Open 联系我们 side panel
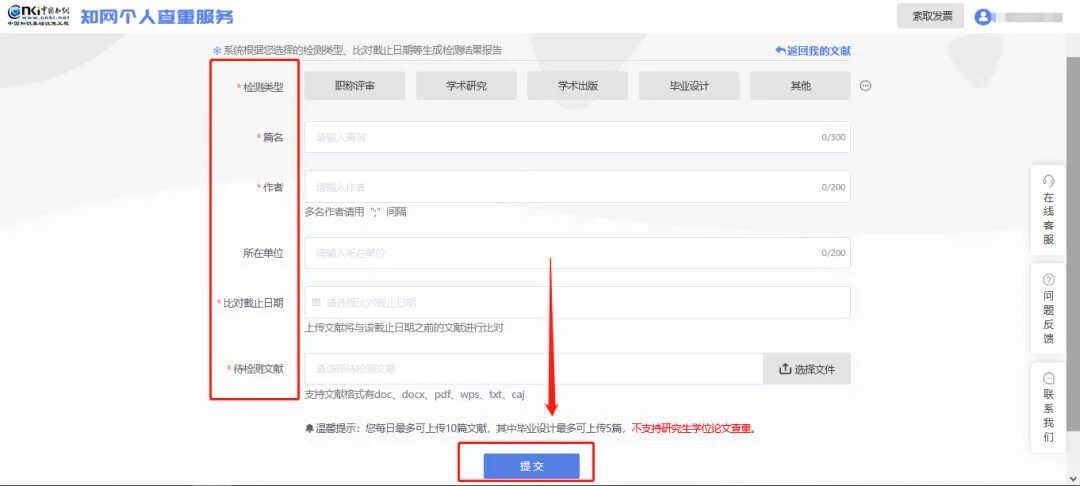This screenshot has width=1080, height=486. [1048, 408]
